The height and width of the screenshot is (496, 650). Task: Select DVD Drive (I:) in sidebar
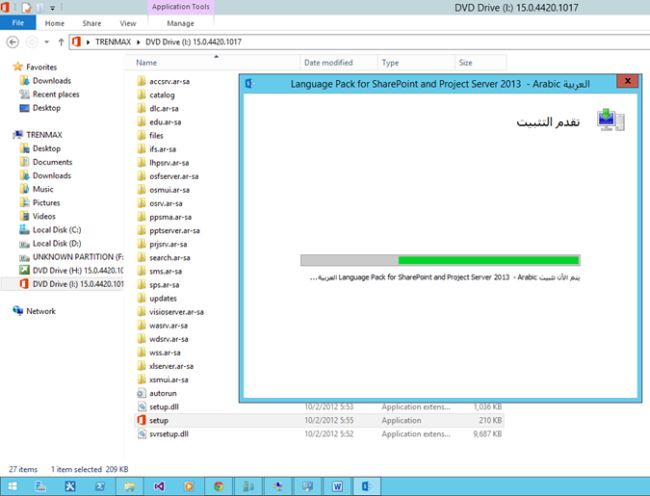click(x=78, y=284)
